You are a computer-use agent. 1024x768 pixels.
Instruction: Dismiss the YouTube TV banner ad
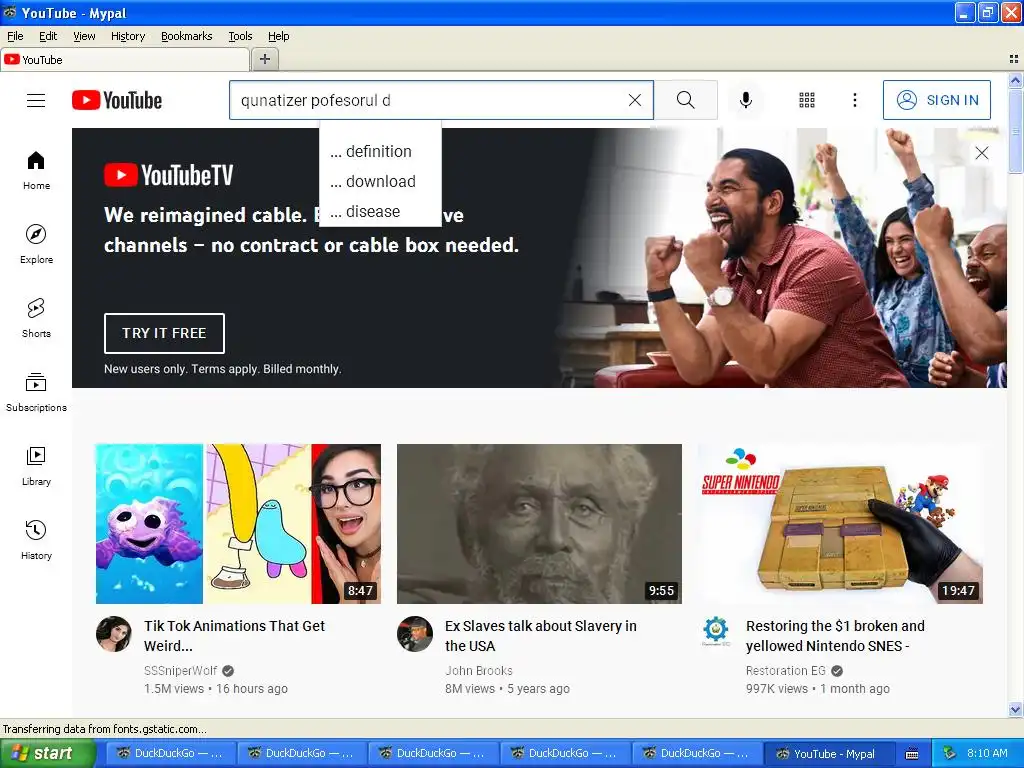point(982,153)
